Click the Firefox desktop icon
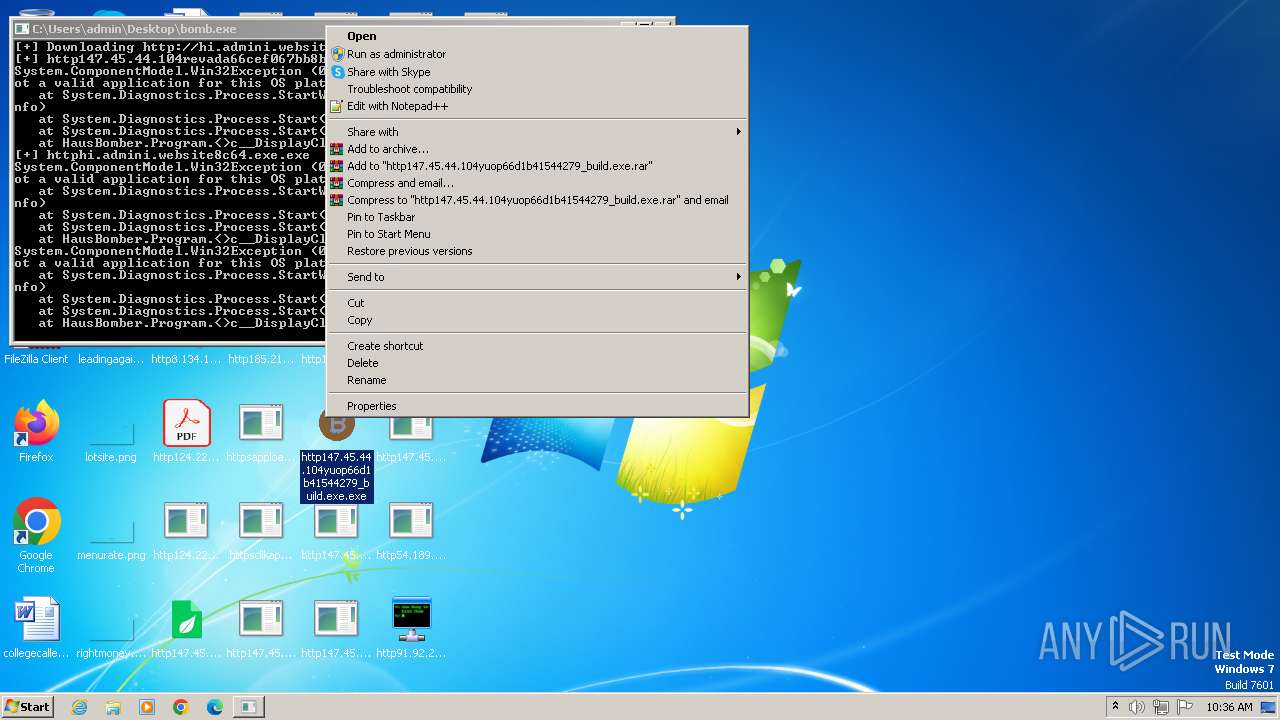The image size is (1280, 720). pos(36,432)
